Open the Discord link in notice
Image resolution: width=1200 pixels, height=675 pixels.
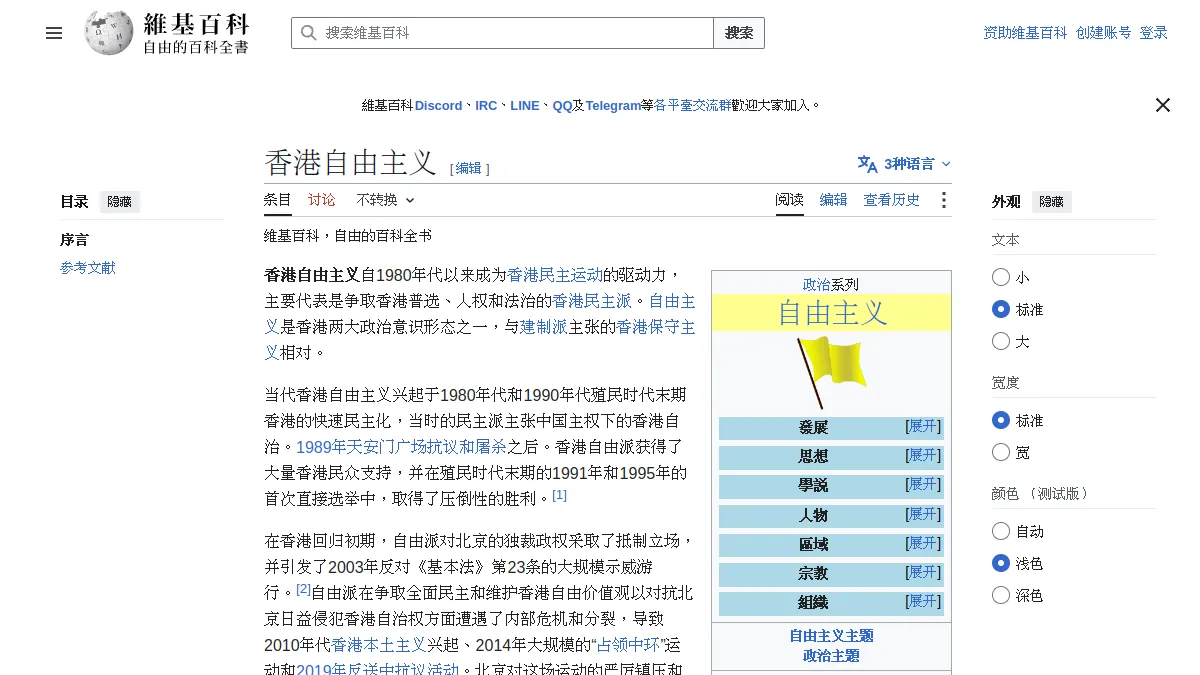coord(438,105)
